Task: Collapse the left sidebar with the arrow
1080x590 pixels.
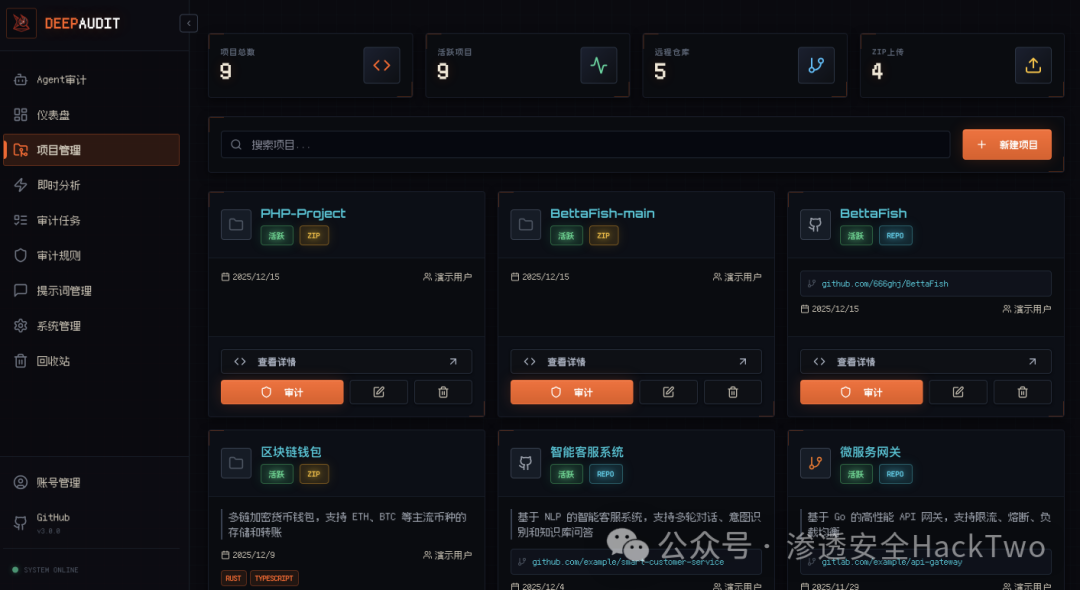Action: point(188,22)
